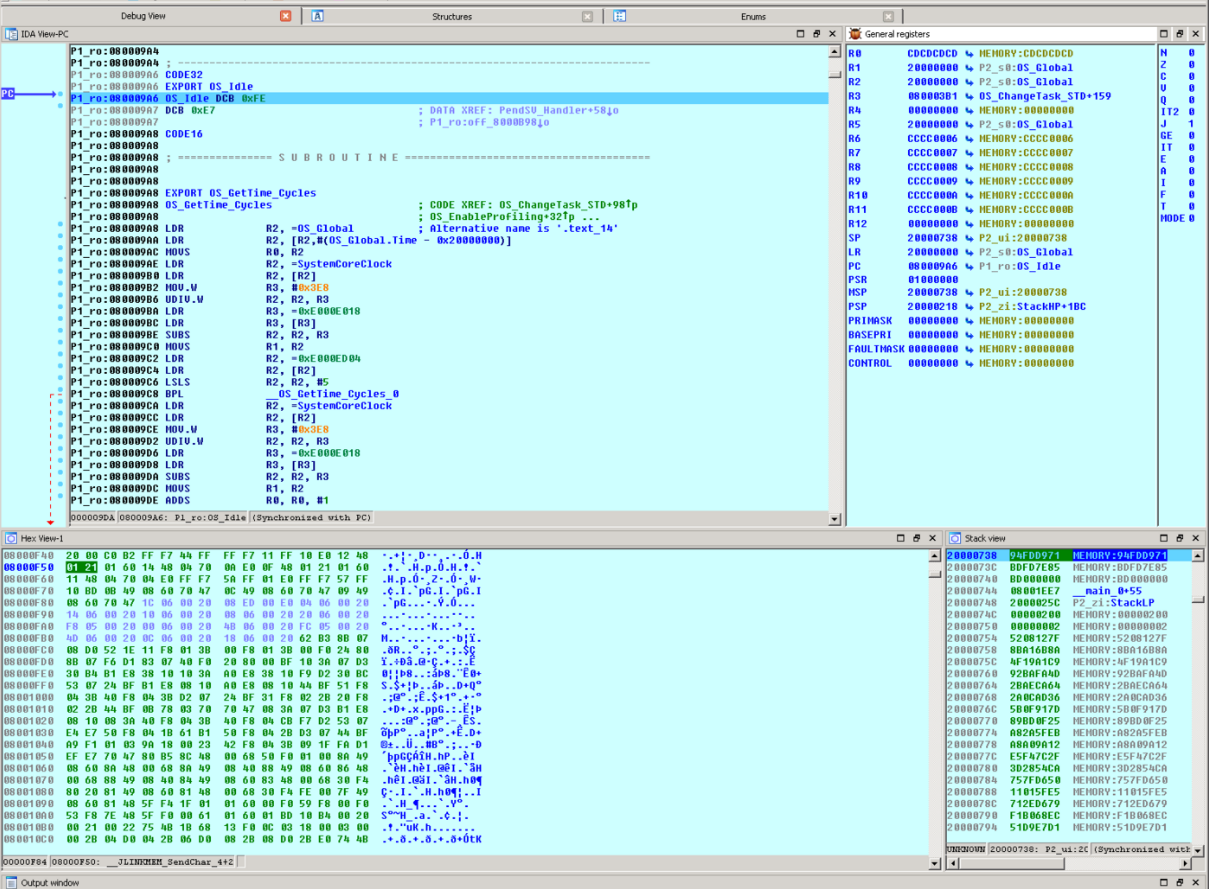Click the Hex View status __JLINKMEM_SendChar_4+2
This screenshot has height=889, width=1209.
(143, 861)
